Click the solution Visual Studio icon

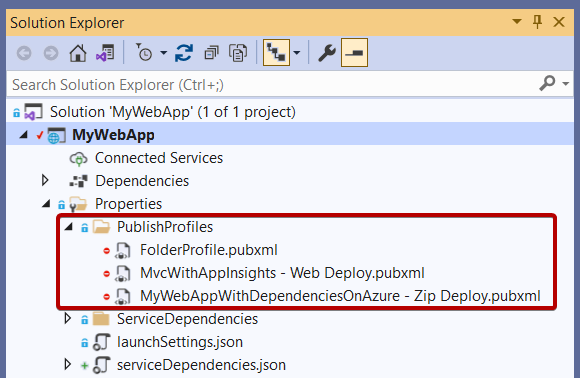coord(33,112)
